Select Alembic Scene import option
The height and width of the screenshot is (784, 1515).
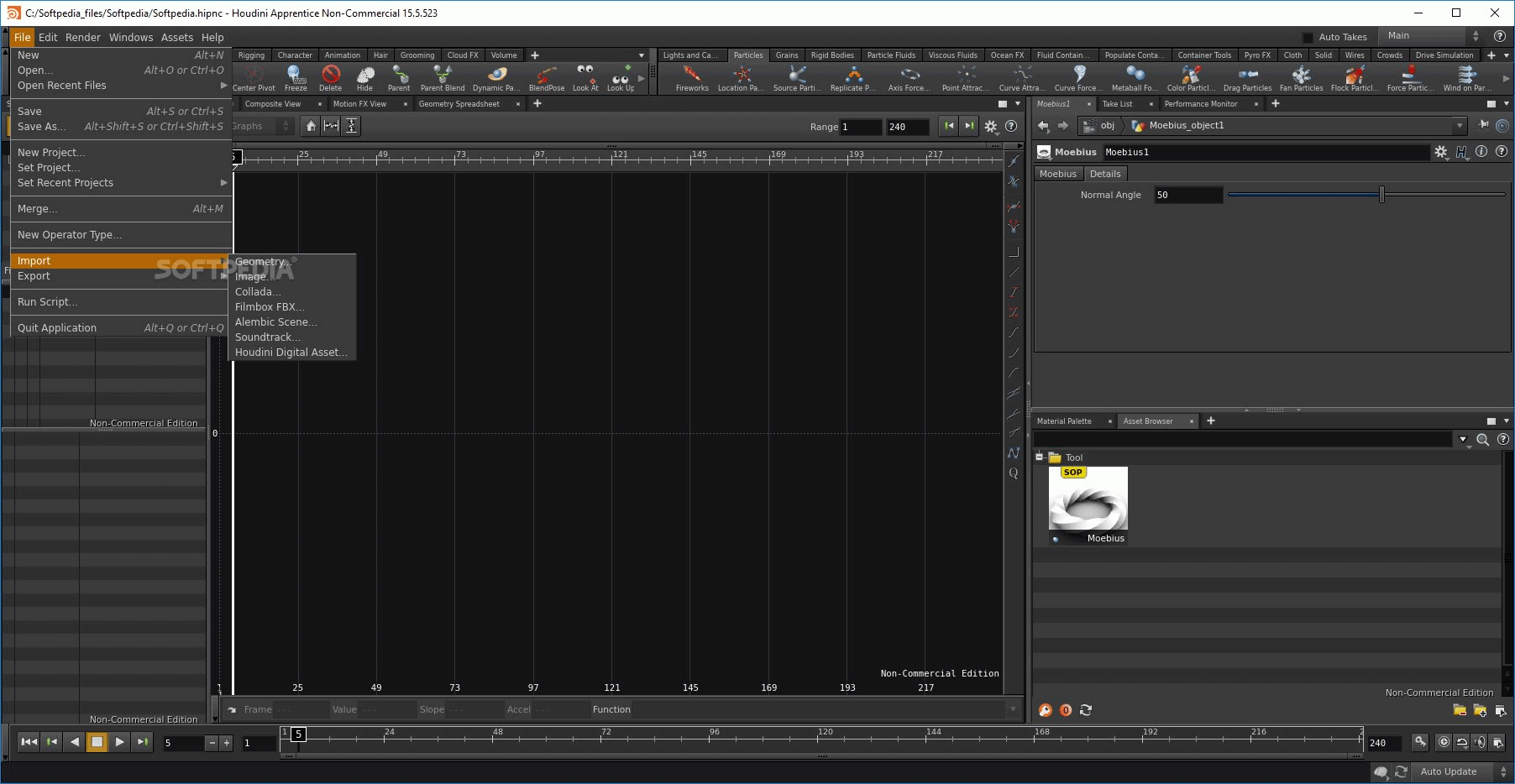point(292,322)
